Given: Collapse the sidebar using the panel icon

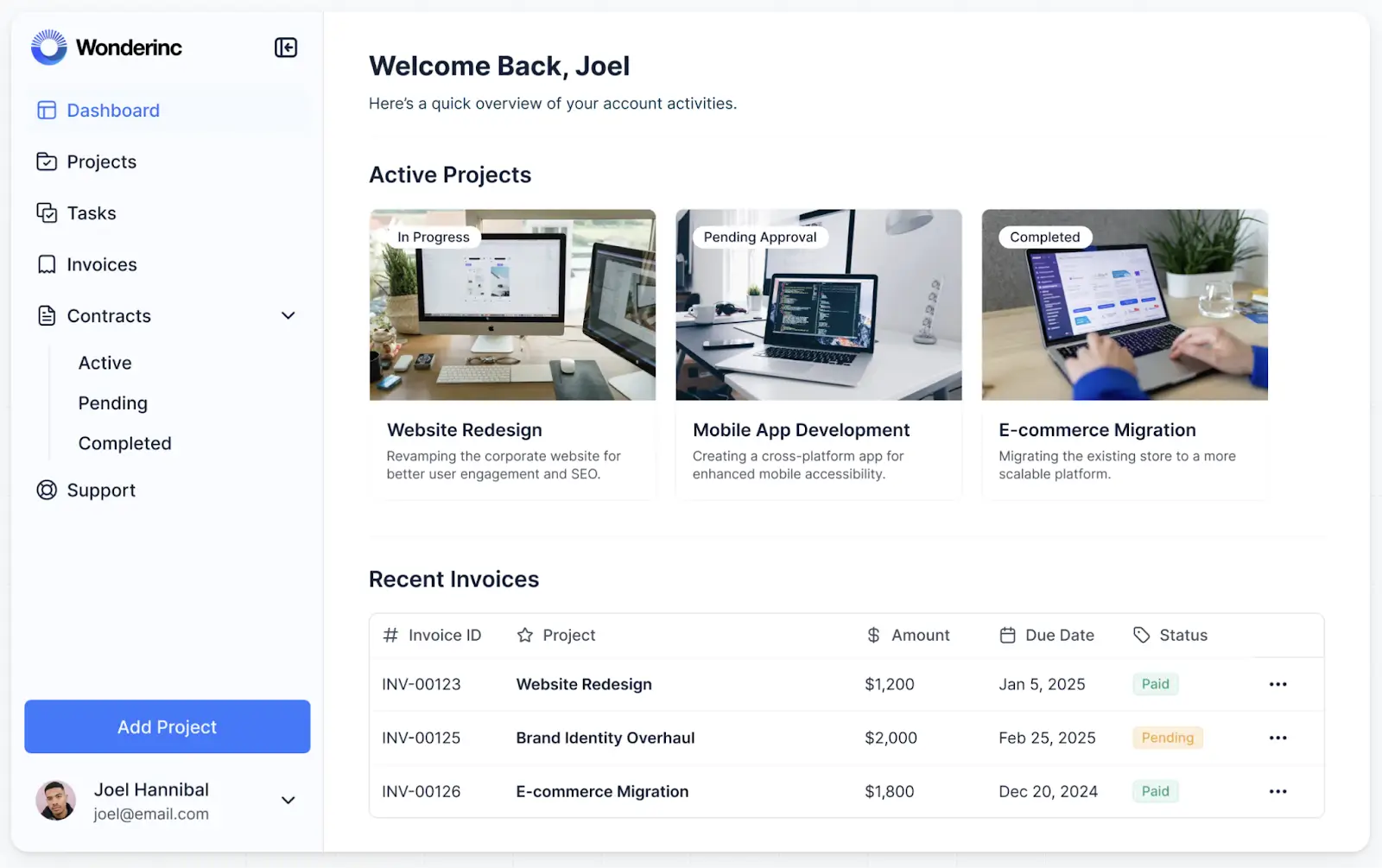Looking at the screenshot, I should tap(286, 48).
